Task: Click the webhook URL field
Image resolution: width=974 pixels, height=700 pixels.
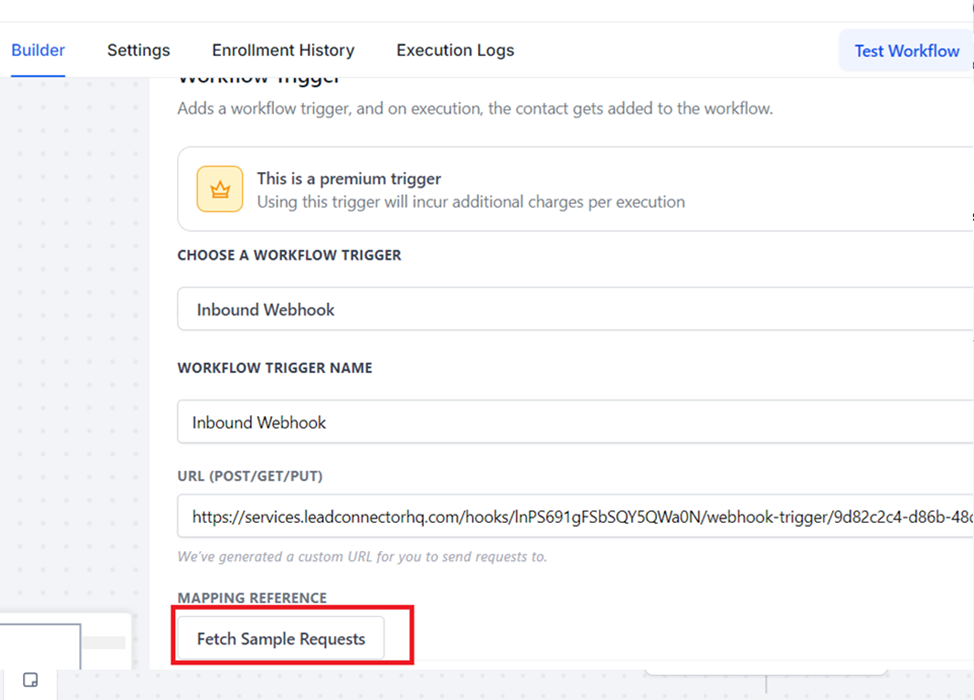Action: (x=575, y=518)
